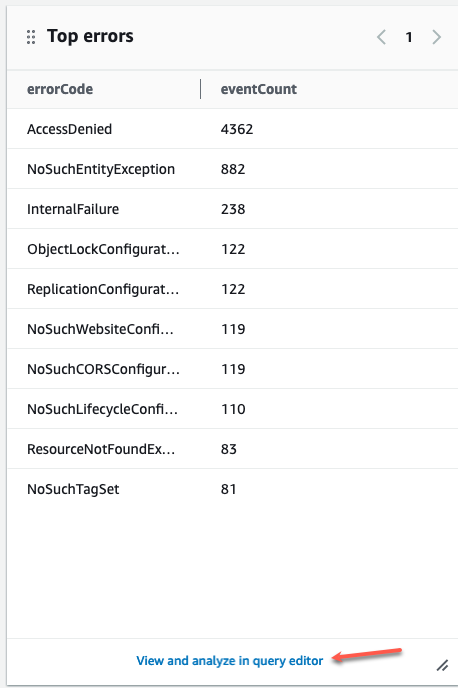458x688 pixels.
Task: Select the ObjectLockConfigurat… error code
Action: click(103, 249)
